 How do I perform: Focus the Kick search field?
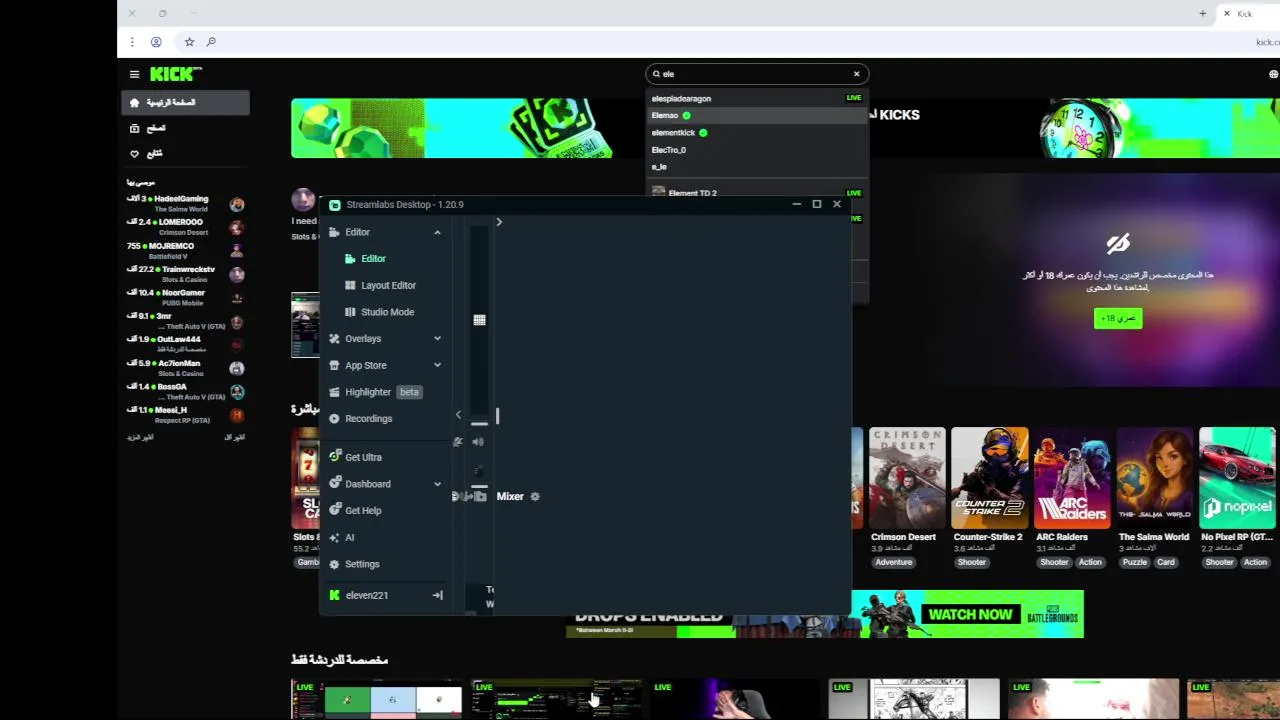[x=755, y=74]
